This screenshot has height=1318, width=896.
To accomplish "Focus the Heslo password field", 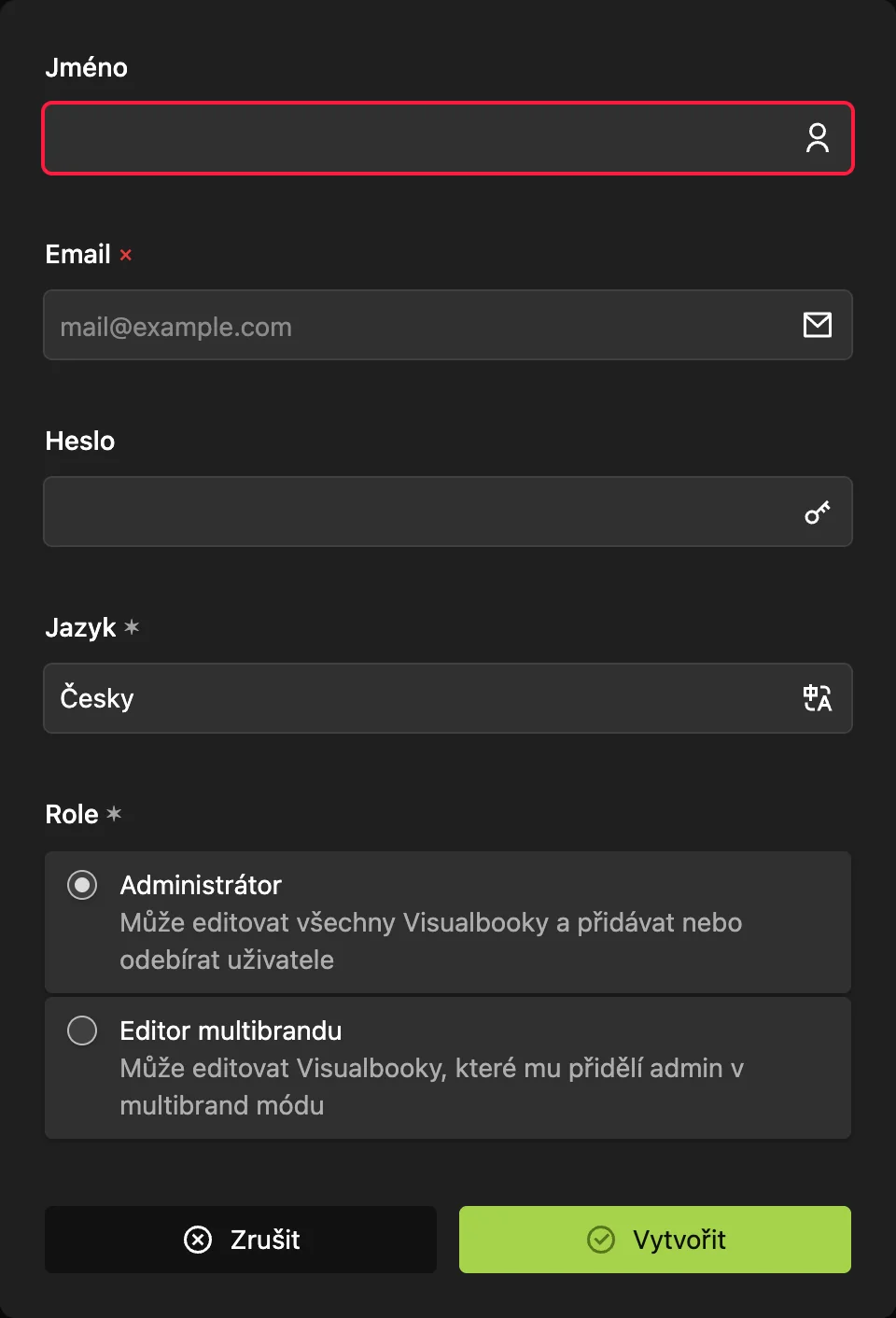I will pyautogui.click(x=448, y=512).
